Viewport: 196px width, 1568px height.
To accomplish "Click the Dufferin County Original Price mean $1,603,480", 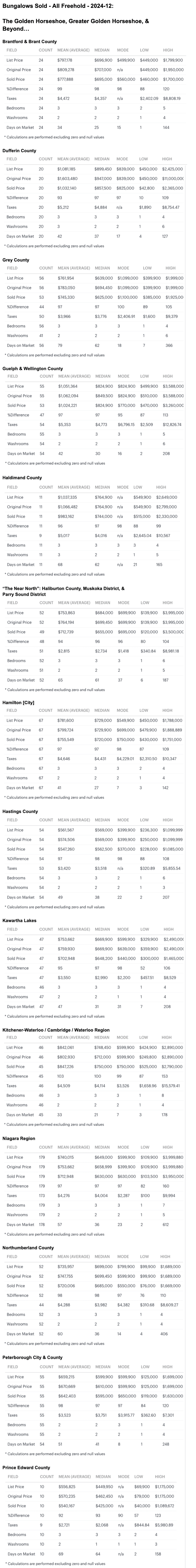I will (68, 179).
